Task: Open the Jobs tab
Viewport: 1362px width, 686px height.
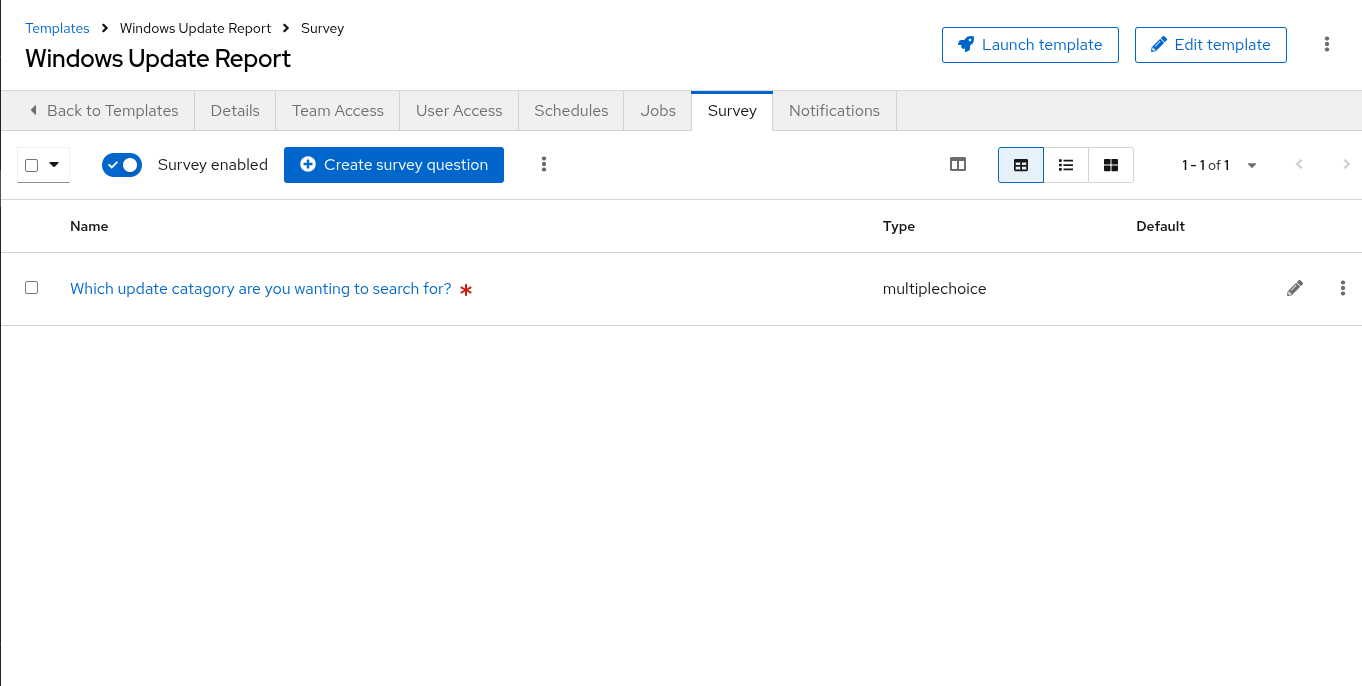Action: click(658, 111)
